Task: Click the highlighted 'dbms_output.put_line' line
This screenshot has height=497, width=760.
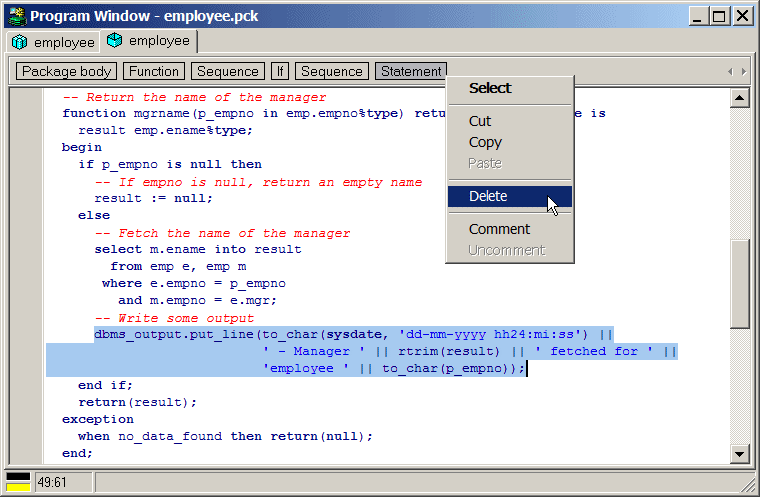Action: 354,335
